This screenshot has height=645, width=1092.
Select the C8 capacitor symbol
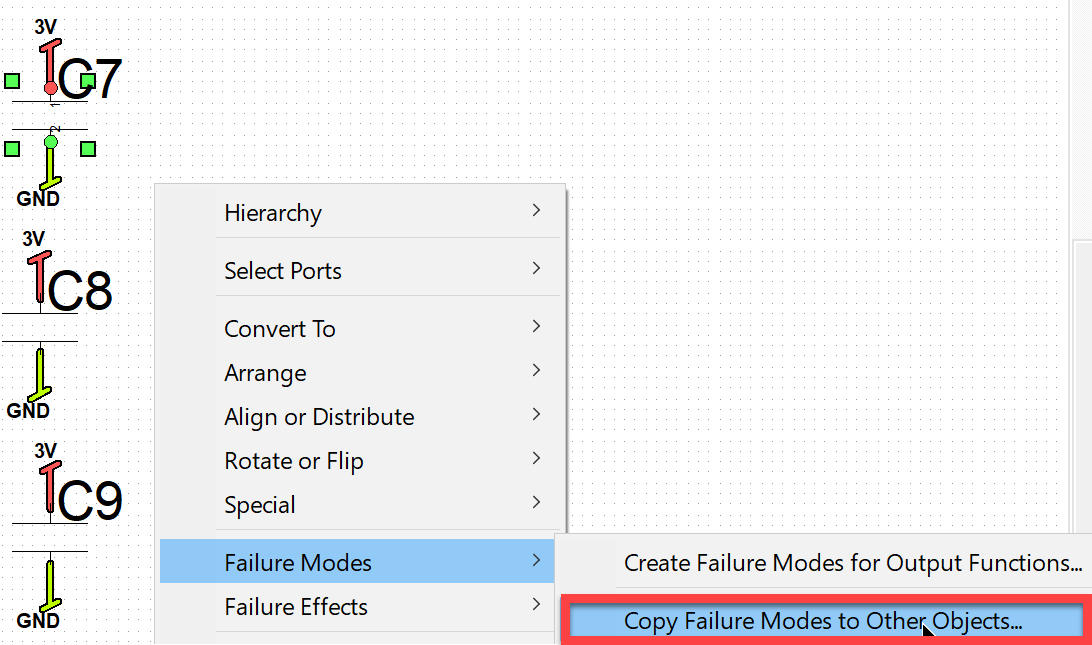[x=40, y=327]
